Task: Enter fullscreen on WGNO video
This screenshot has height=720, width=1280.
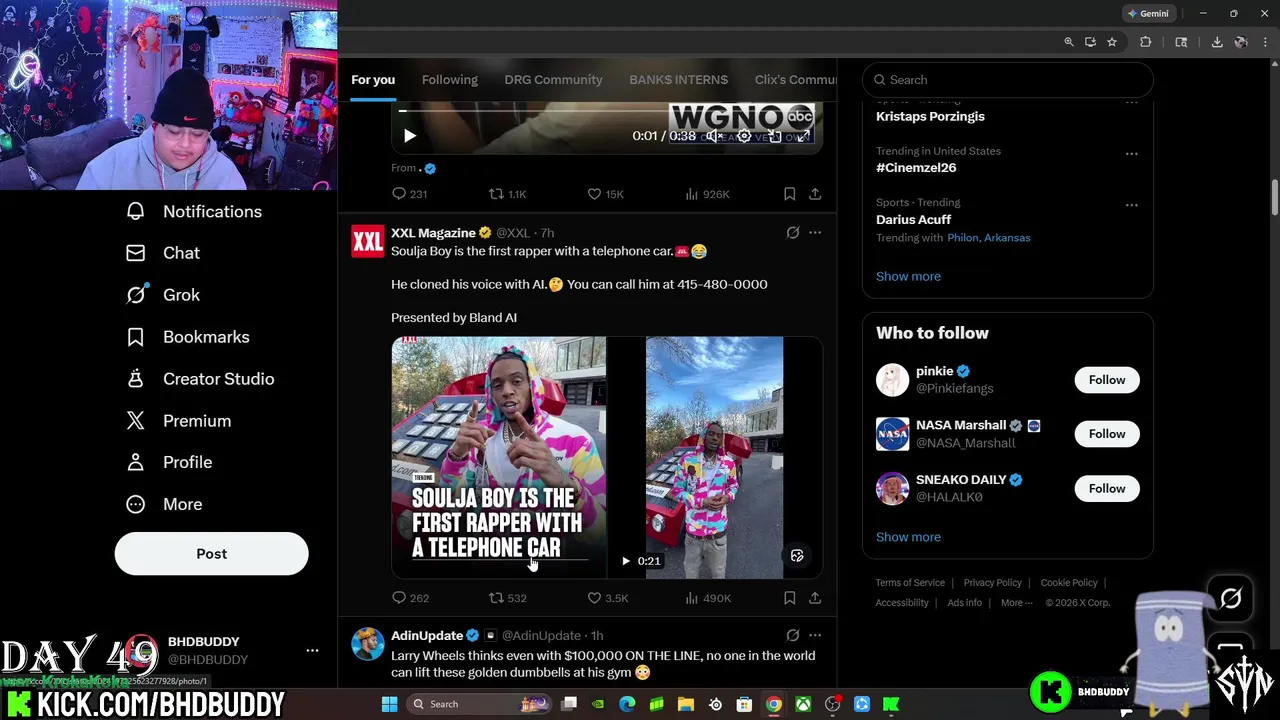Action: point(803,136)
